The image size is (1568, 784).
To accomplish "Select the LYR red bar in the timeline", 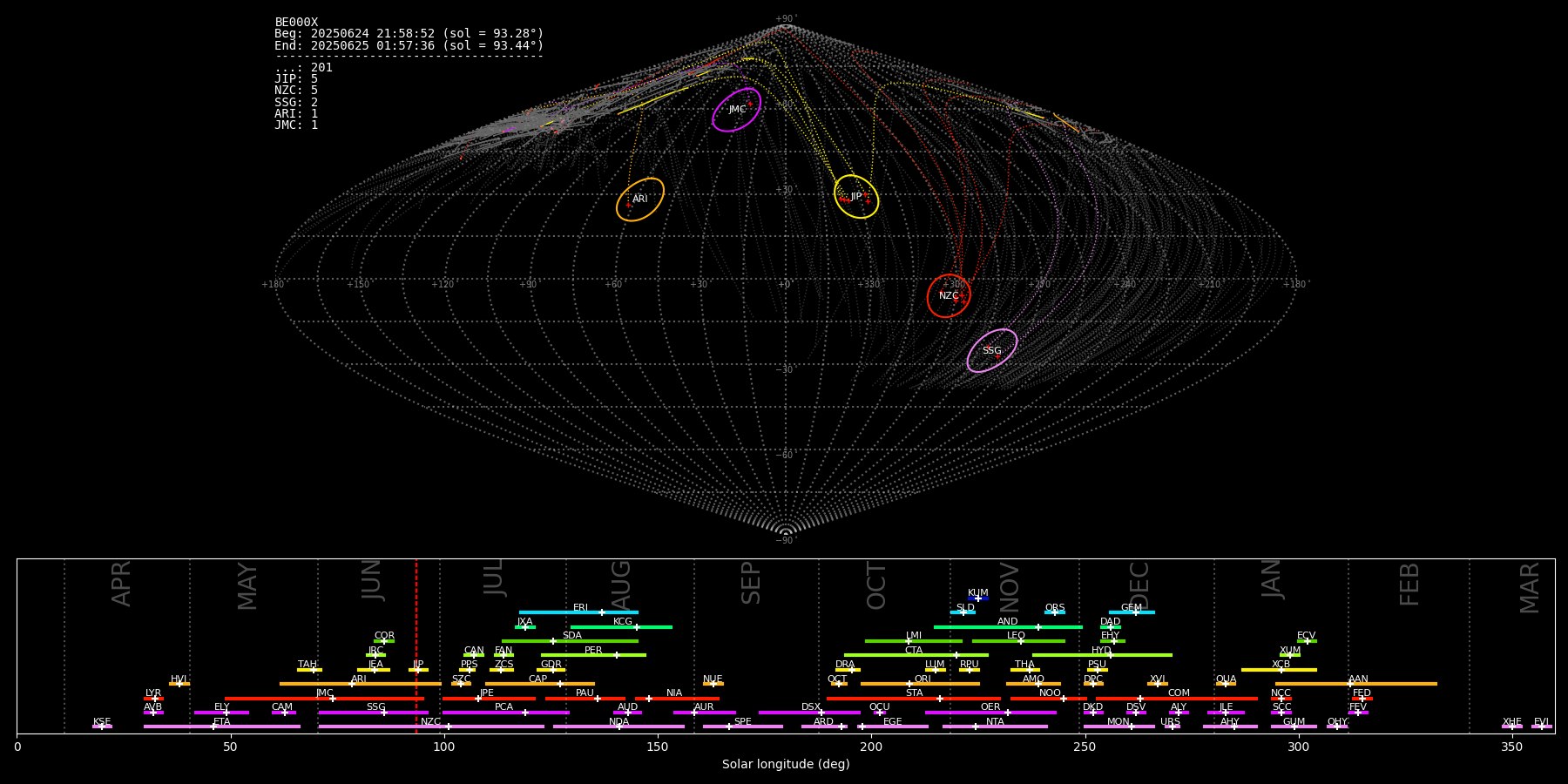I will [x=153, y=699].
